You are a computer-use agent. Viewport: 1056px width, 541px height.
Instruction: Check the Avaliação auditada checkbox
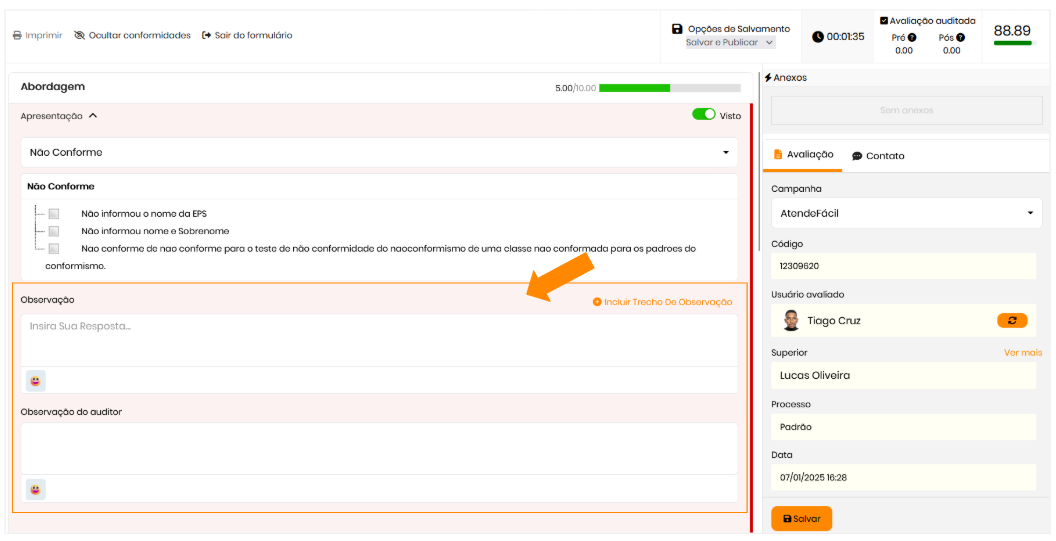884,20
